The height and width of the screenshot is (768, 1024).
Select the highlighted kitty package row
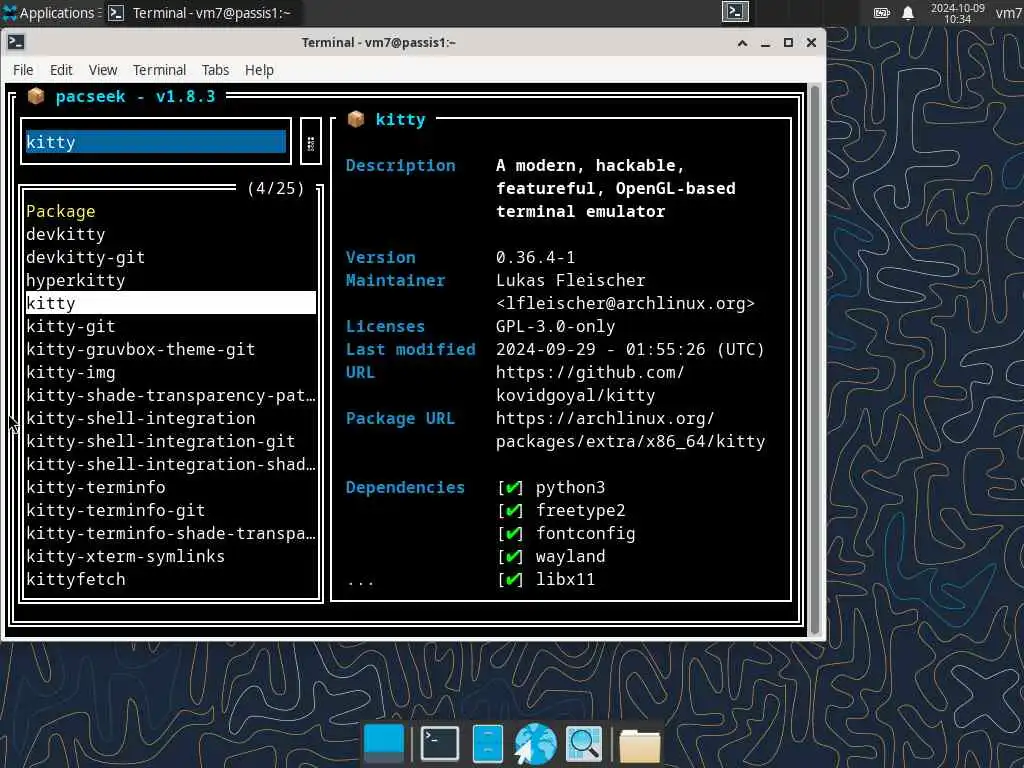pos(170,303)
